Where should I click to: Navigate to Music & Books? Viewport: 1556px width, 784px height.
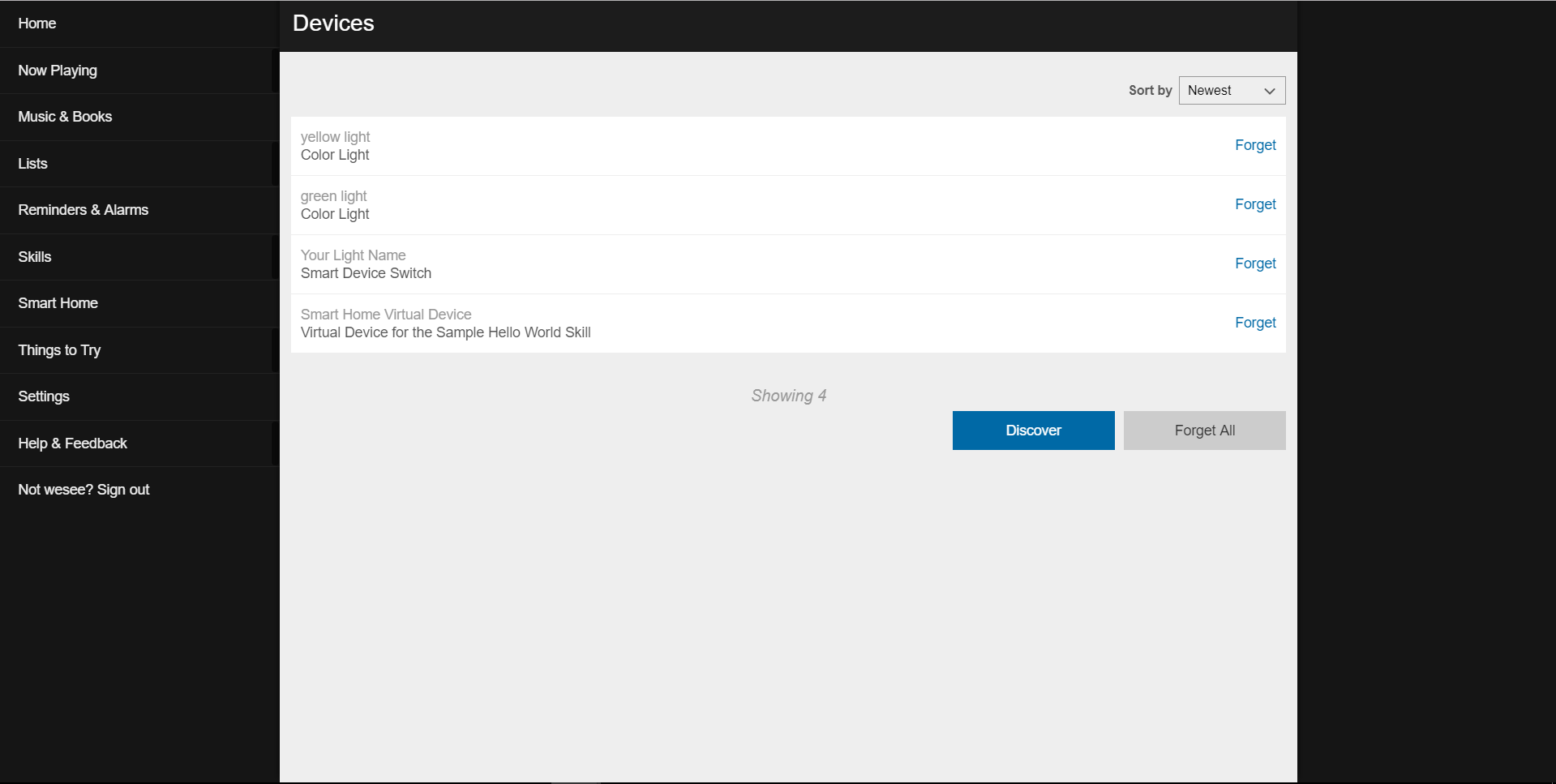(65, 117)
